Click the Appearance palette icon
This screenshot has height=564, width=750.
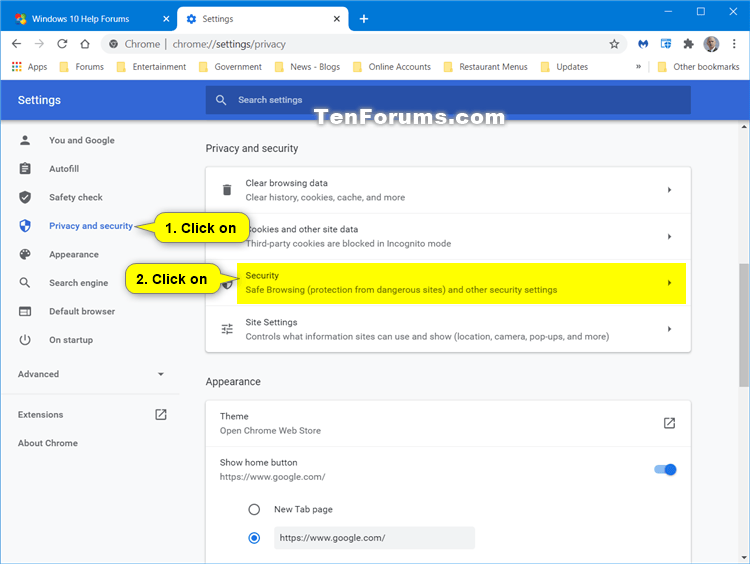[25, 254]
